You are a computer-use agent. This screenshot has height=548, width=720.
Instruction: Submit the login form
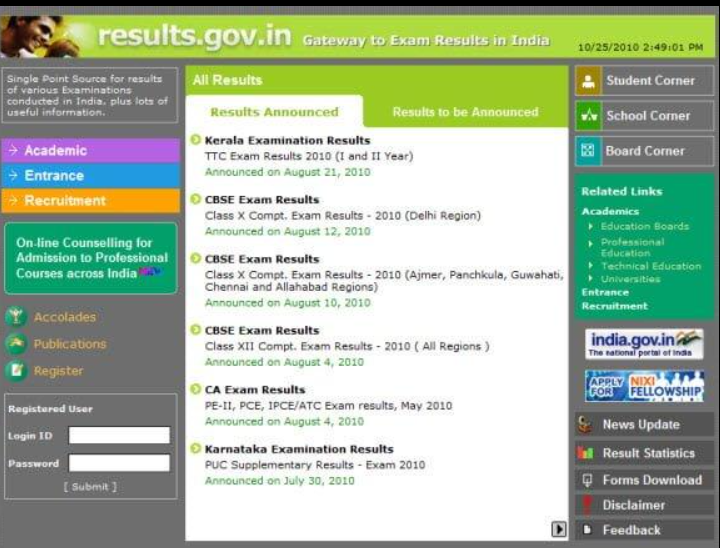coord(90,487)
